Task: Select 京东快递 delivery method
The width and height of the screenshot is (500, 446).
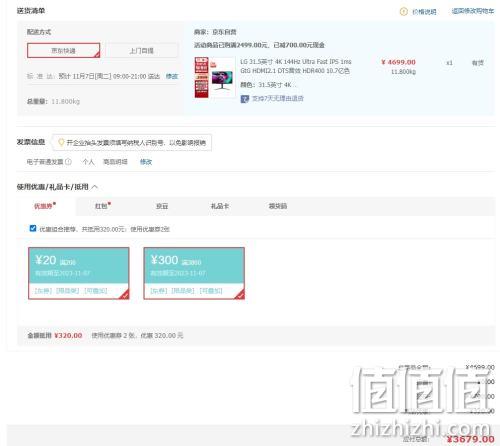Action: point(63,50)
